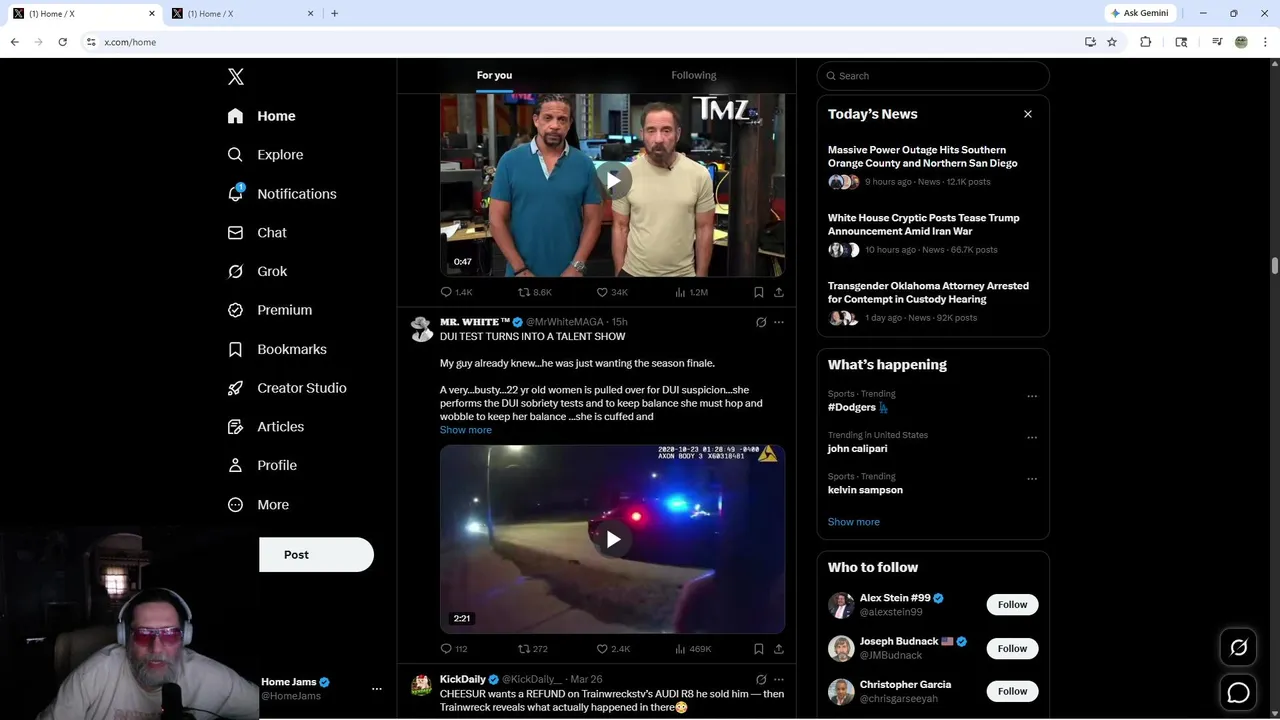This screenshot has width=1280, height=720.
Task: Click Ask Gemini in browser
Action: coord(1139,13)
